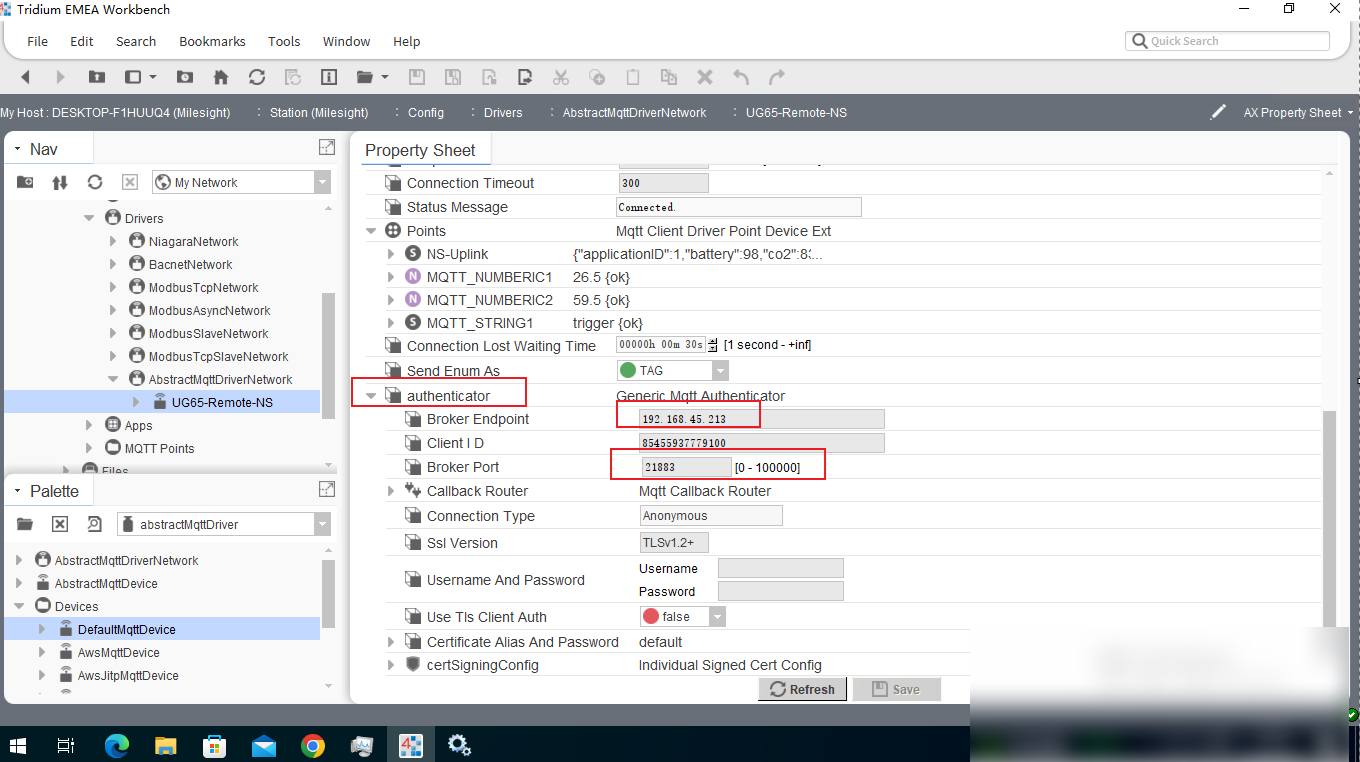1360x762 pixels.
Task: Click AbstractMqttDriverNetwork in breadcrumb path
Action: (x=634, y=112)
